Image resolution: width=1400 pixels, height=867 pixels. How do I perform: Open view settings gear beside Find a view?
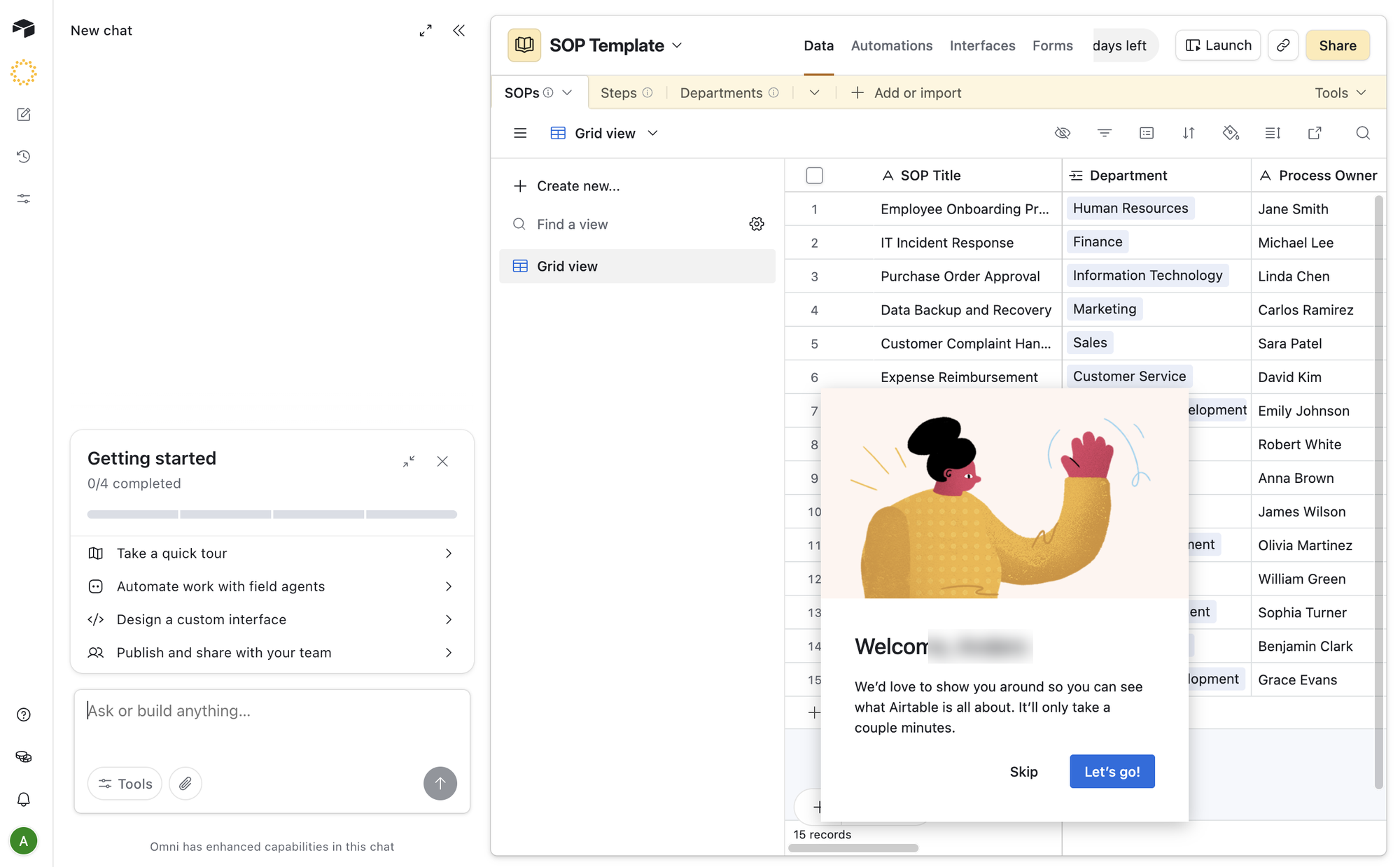tap(756, 224)
